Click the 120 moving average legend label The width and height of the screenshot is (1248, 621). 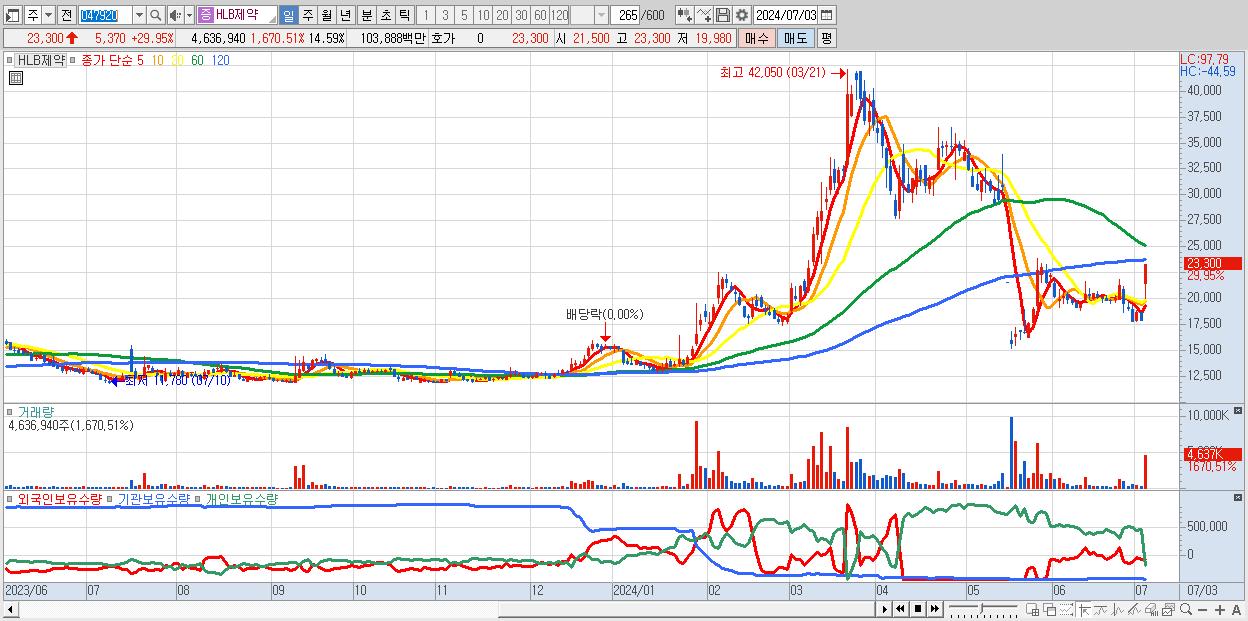221,60
